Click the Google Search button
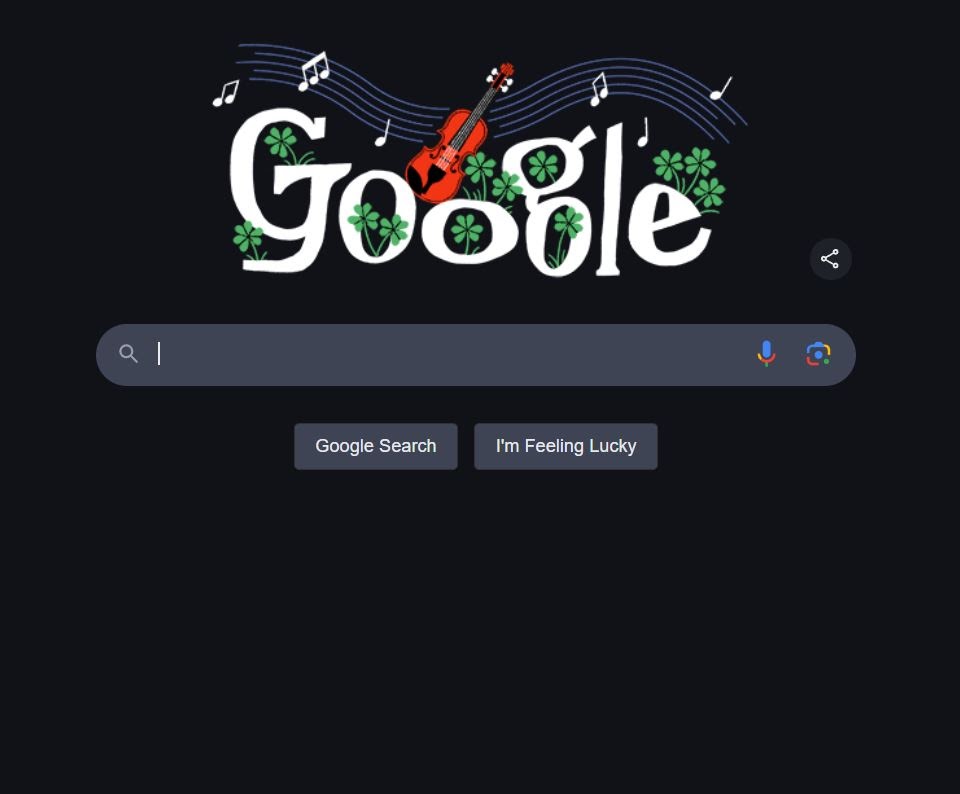Image resolution: width=960 pixels, height=794 pixels. 376,446
